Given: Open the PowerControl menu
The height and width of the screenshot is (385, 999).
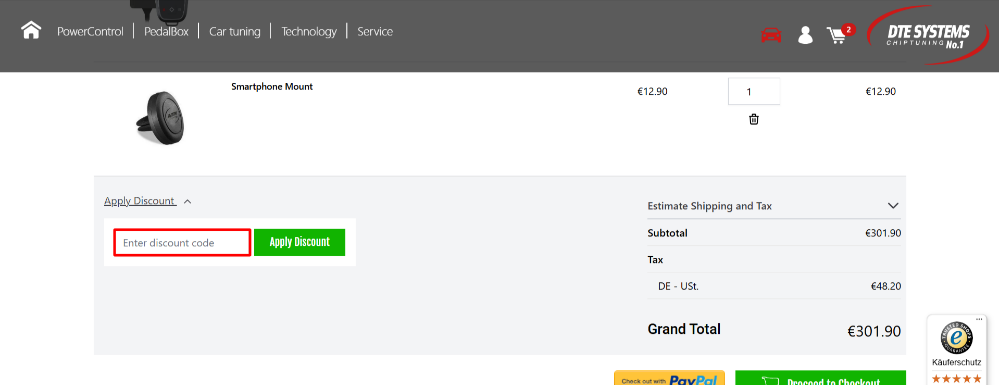Looking at the screenshot, I should (x=90, y=31).
